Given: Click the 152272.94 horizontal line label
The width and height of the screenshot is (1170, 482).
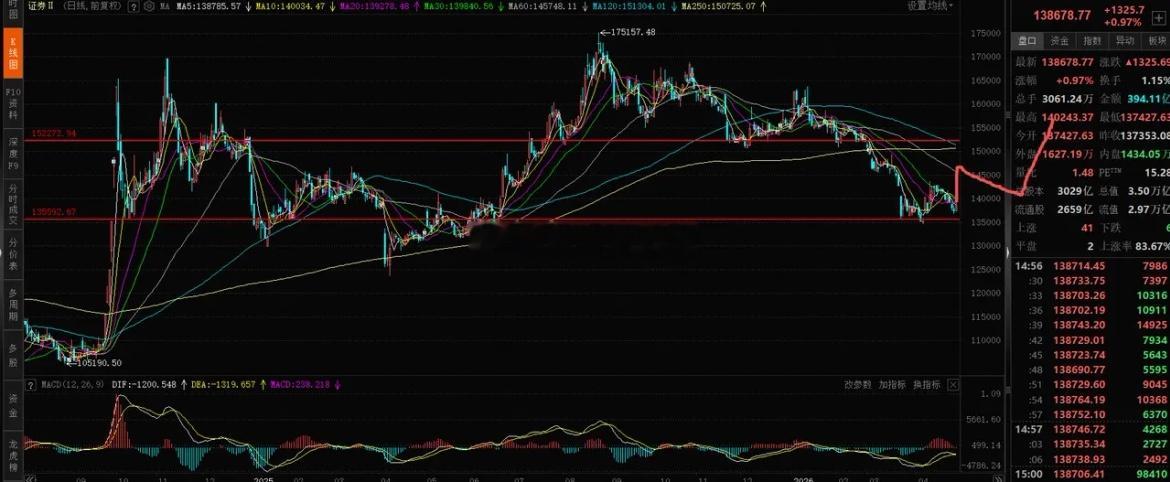Looking at the screenshot, I should pyautogui.click(x=54, y=134).
